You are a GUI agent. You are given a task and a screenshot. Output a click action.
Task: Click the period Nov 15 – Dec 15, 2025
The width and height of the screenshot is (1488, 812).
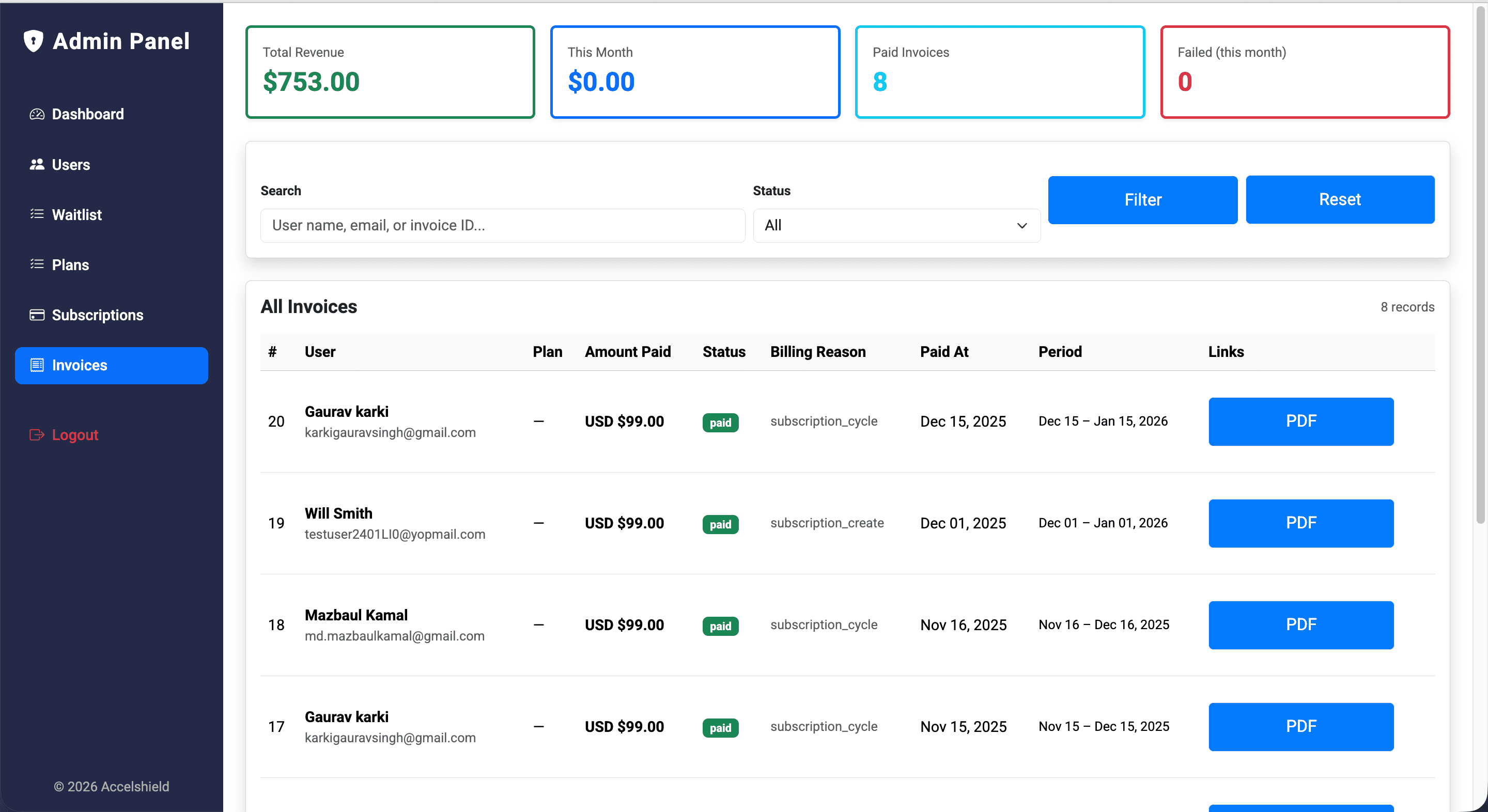pyautogui.click(x=1104, y=726)
